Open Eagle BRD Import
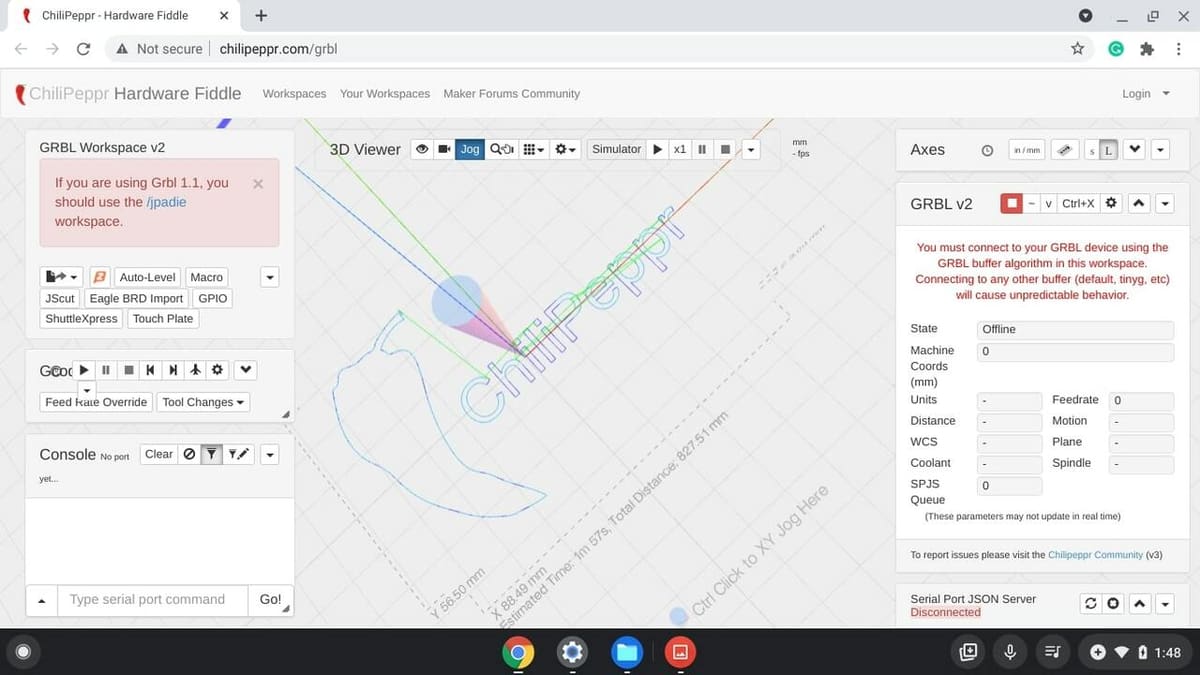The image size is (1200, 675). tap(136, 298)
